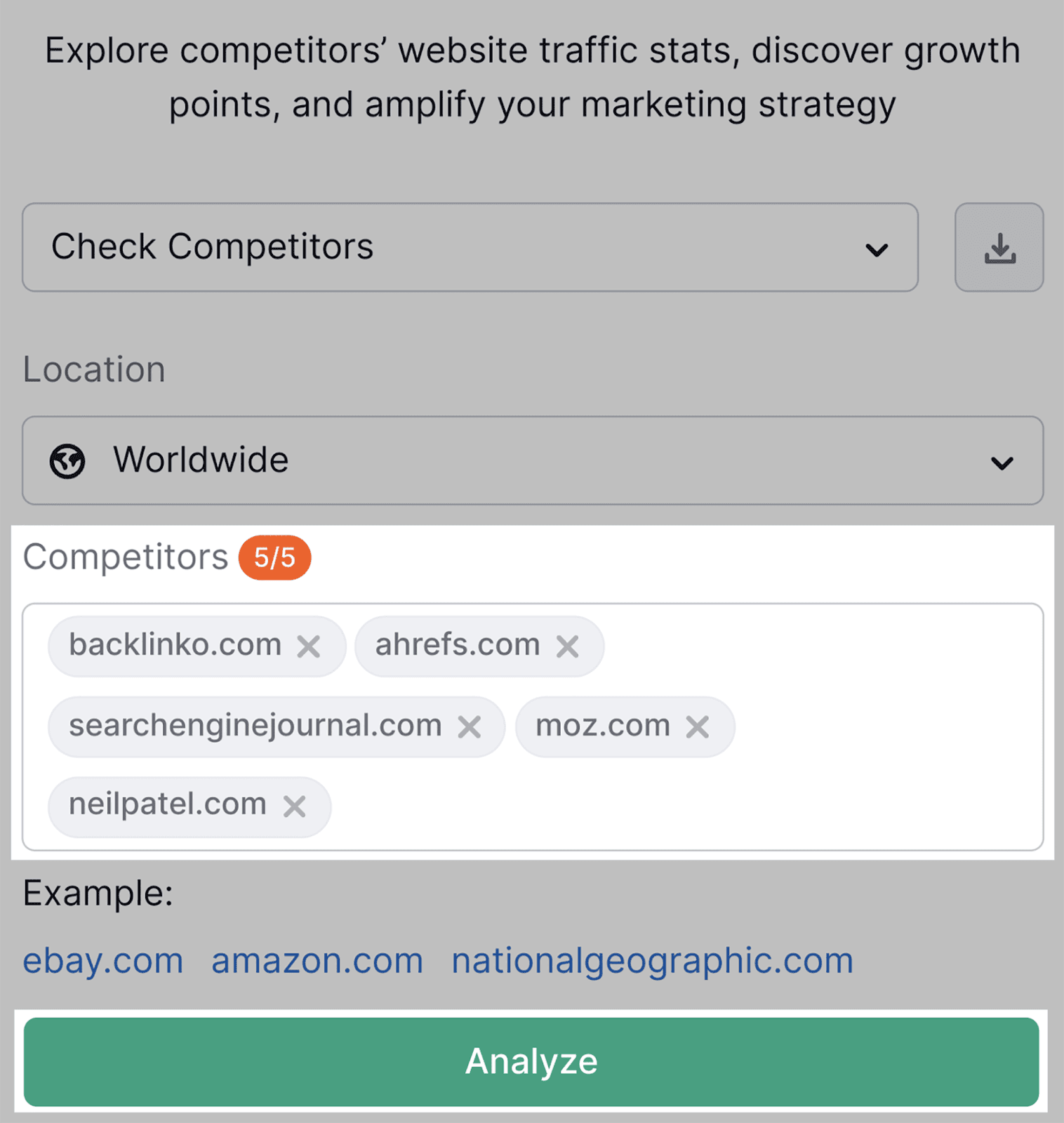This screenshot has height=1123, width=1064.
Task: Remove backlinko.com from competitors list
Action: pos(311,646)
